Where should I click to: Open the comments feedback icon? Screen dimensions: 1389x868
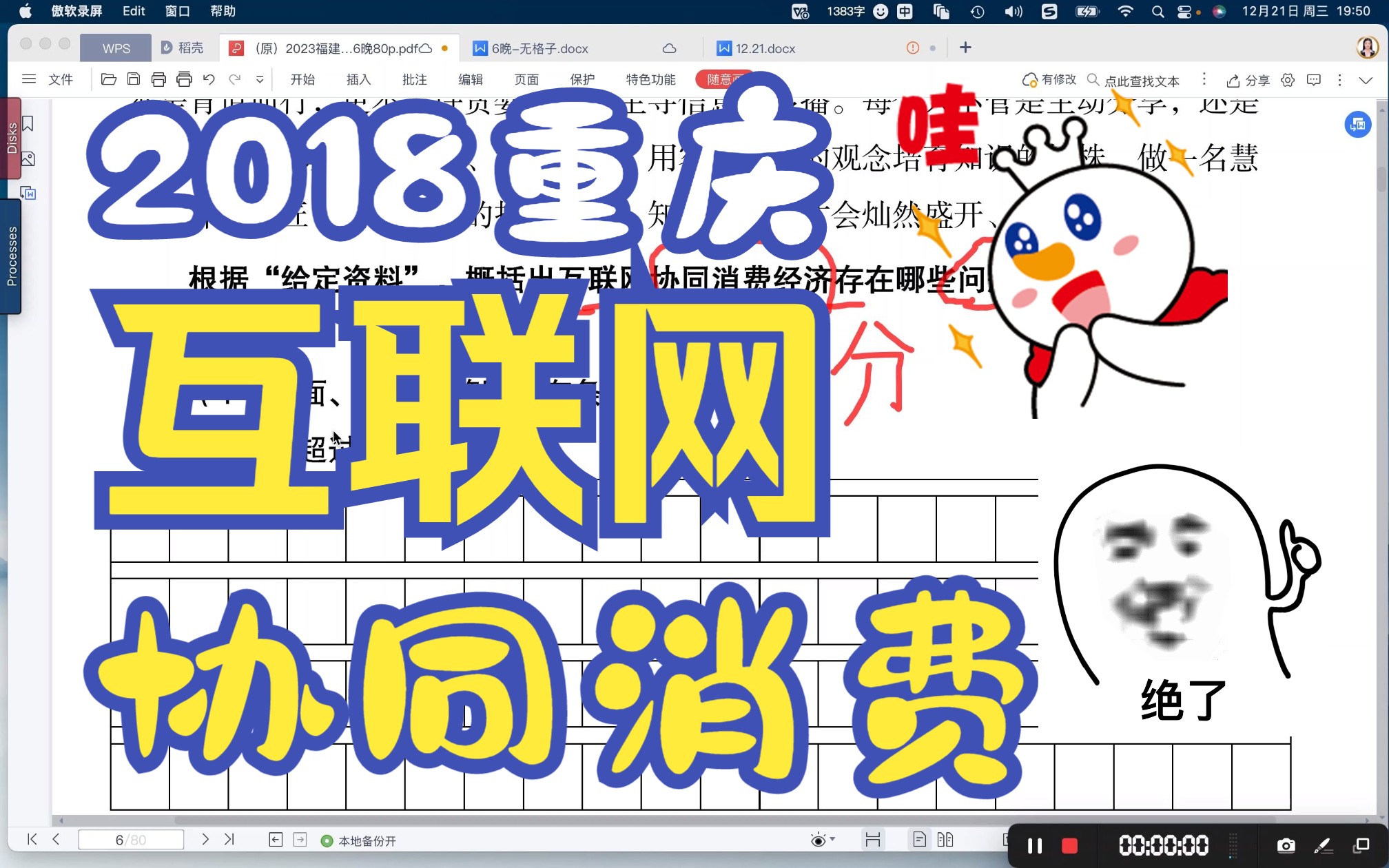[x=1314, y=80]
